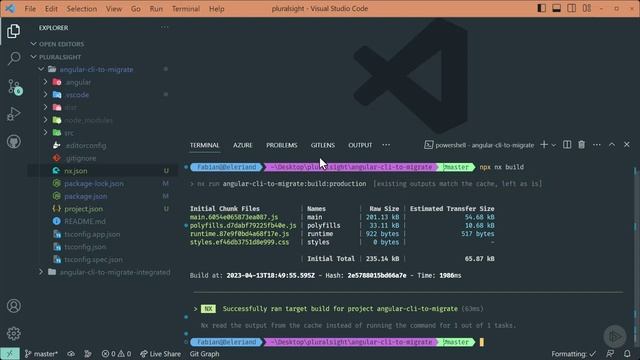Create a new terminal with plus icon
This screenshot has width=640, height=360.
coord(544,144)
